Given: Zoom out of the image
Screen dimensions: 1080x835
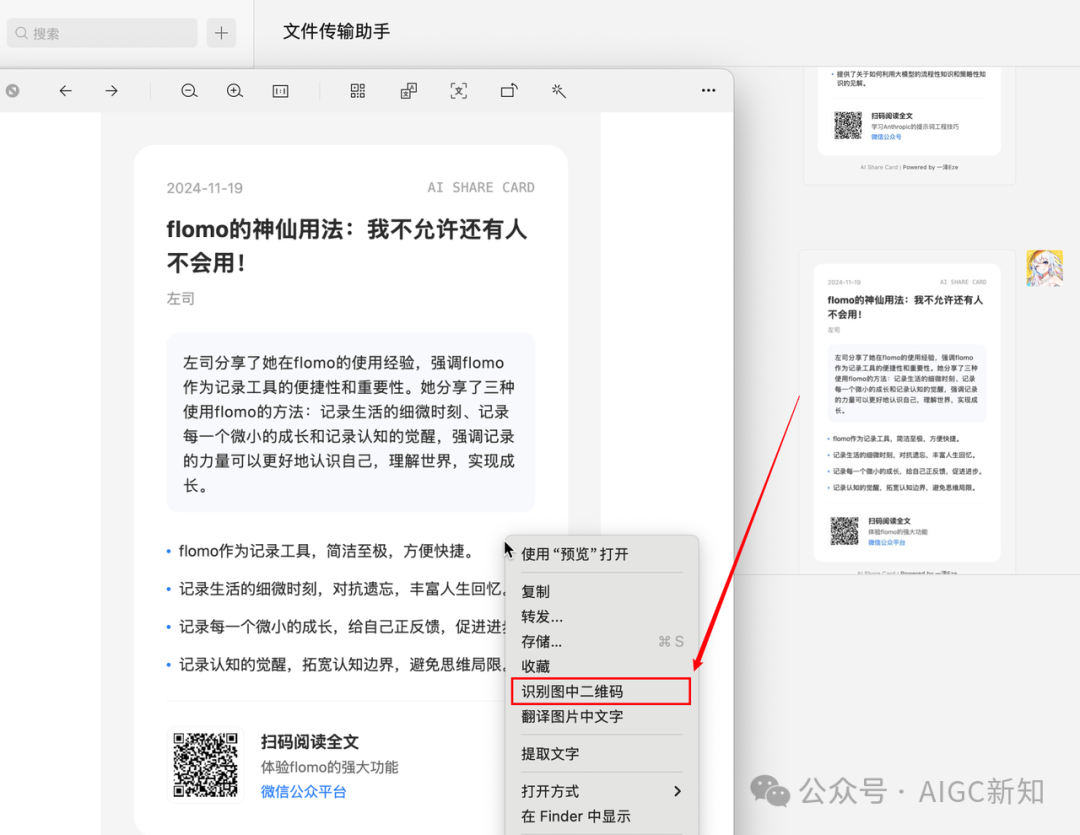Looking at the screenshot, I should click(x=189, y=91).
